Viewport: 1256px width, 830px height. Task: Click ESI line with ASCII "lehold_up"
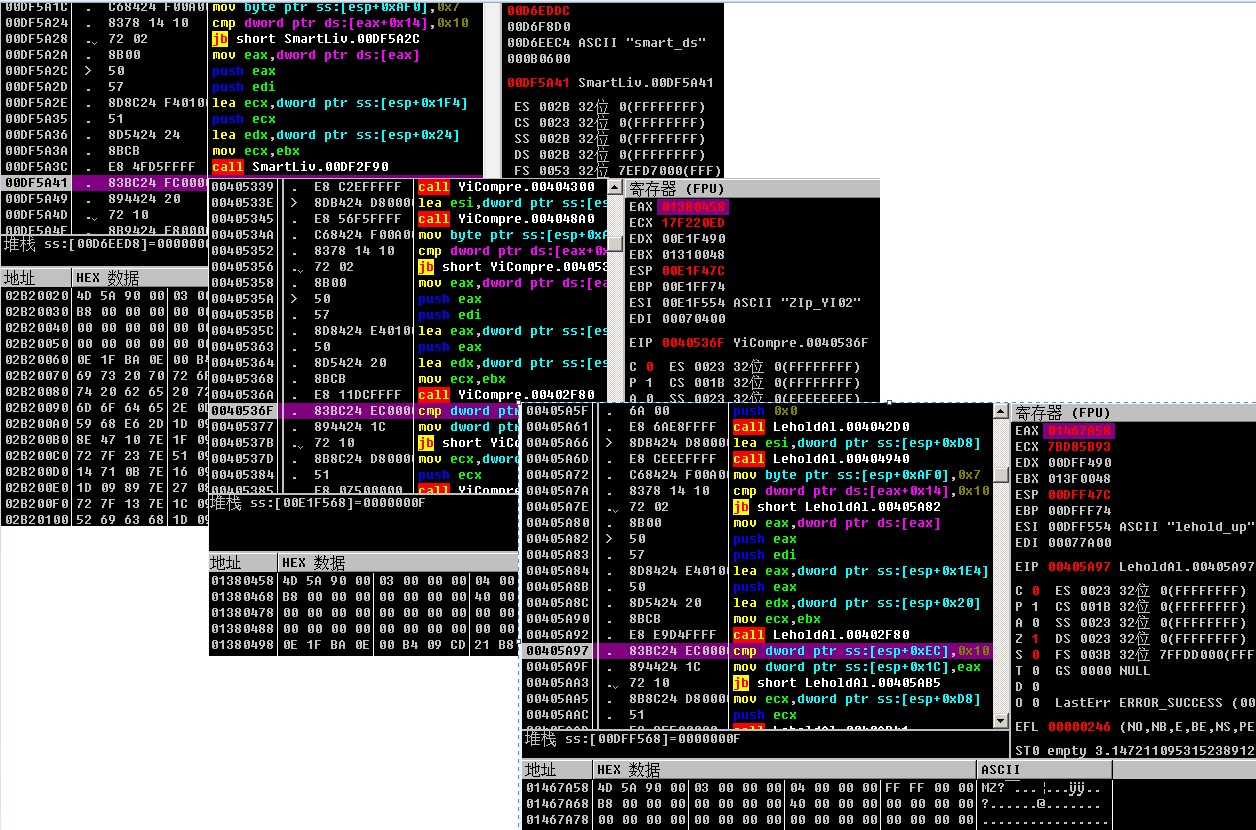[x=1133, y=527]
